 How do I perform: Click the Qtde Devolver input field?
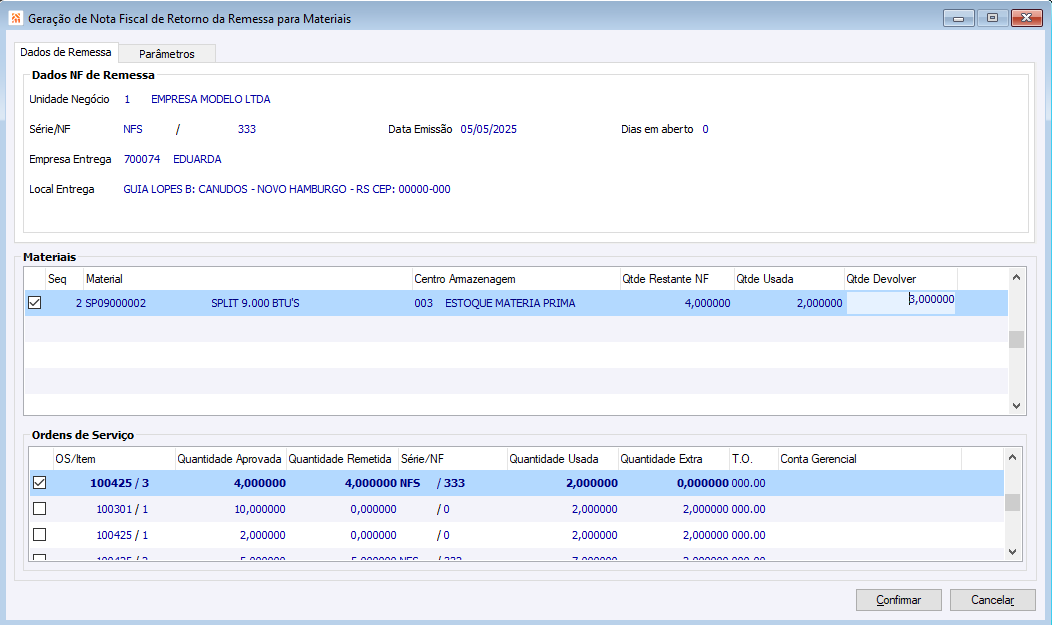point(901,303)
